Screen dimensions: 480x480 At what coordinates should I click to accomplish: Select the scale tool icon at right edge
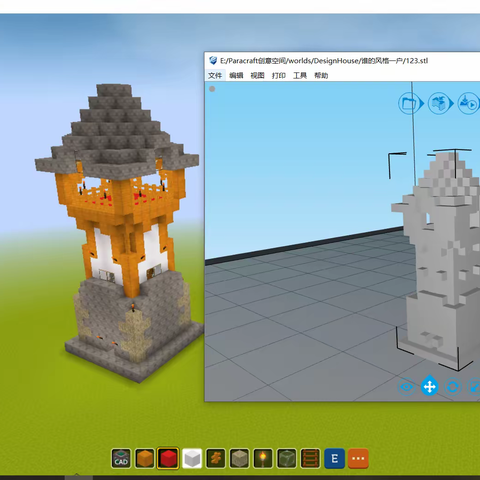(474, 387)
